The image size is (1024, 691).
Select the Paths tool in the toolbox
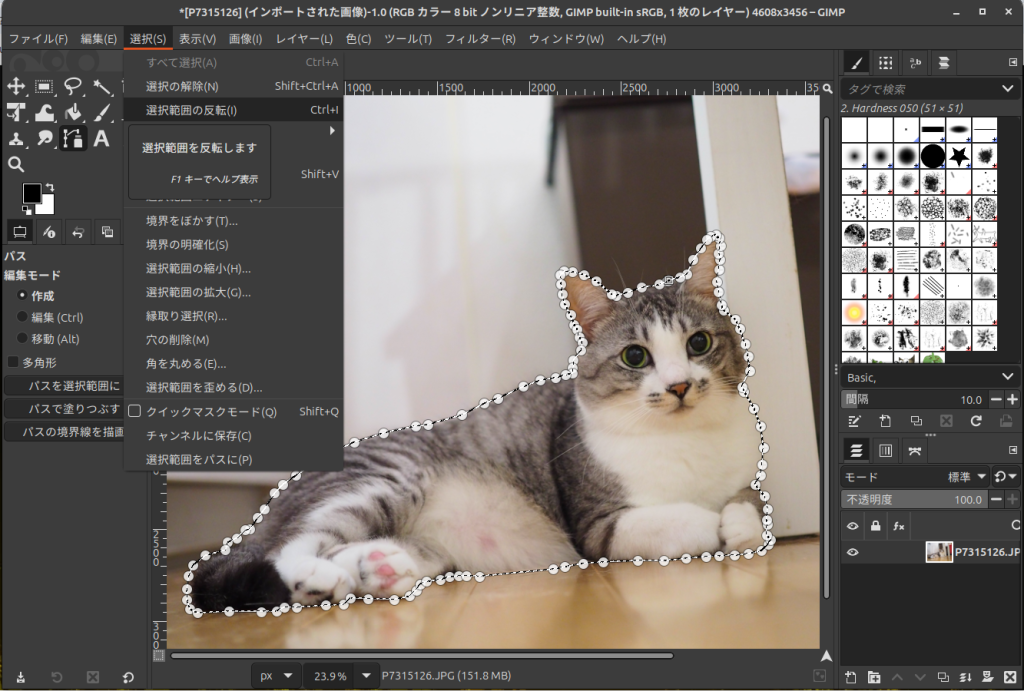73,138
